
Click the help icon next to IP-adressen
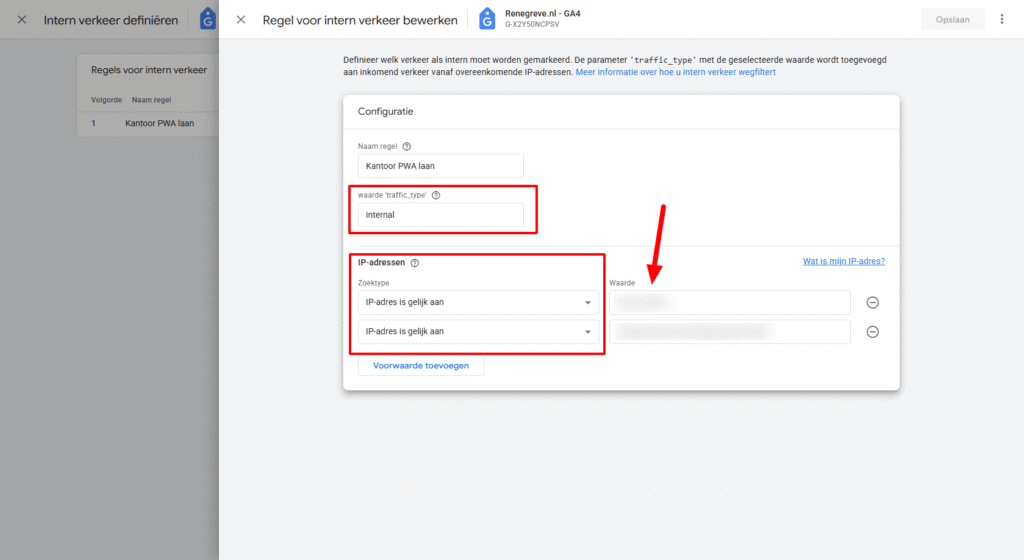point(414,263)
